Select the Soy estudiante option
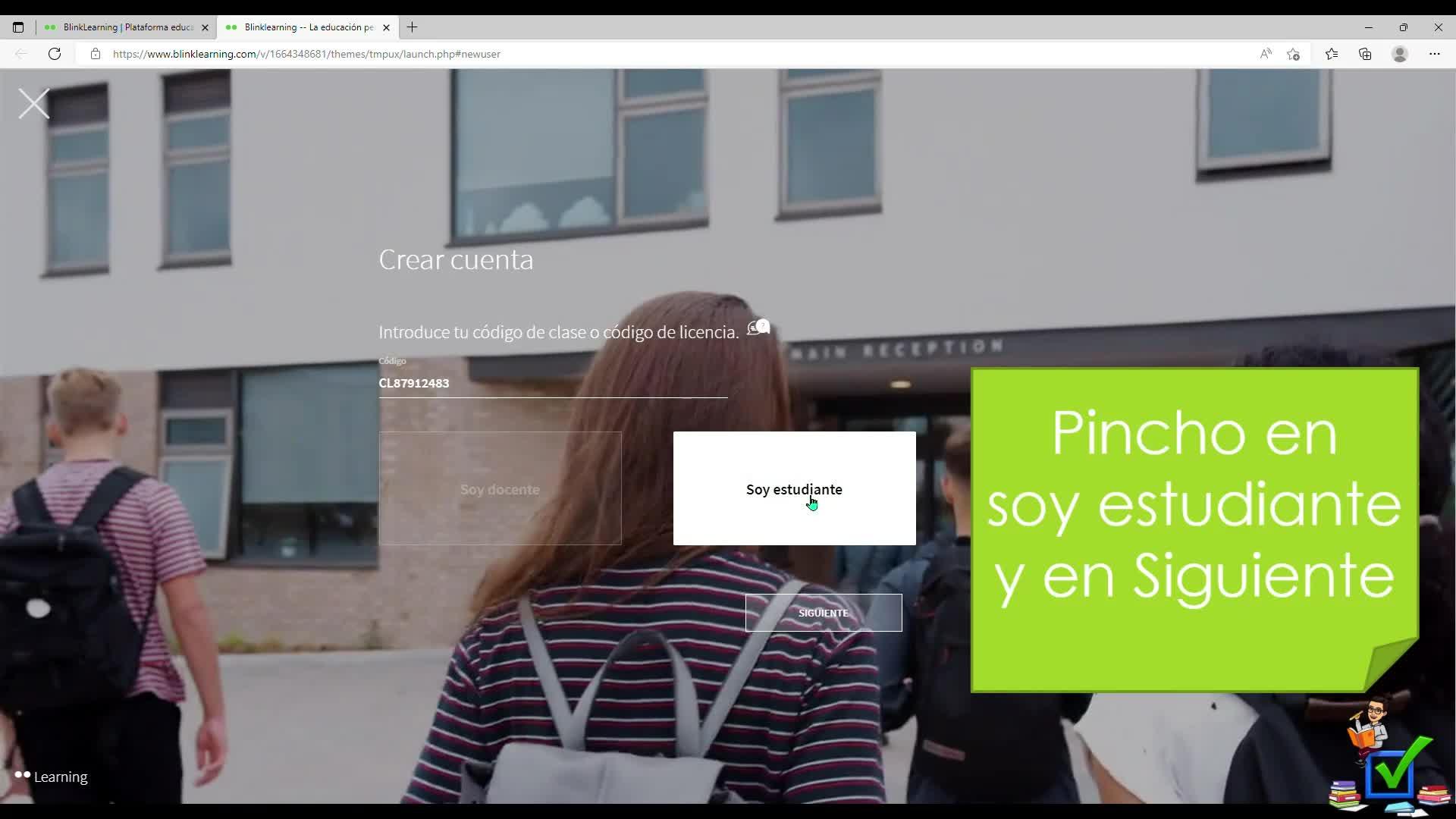The width and height of the screenshot is (1456, 819). 794,488
